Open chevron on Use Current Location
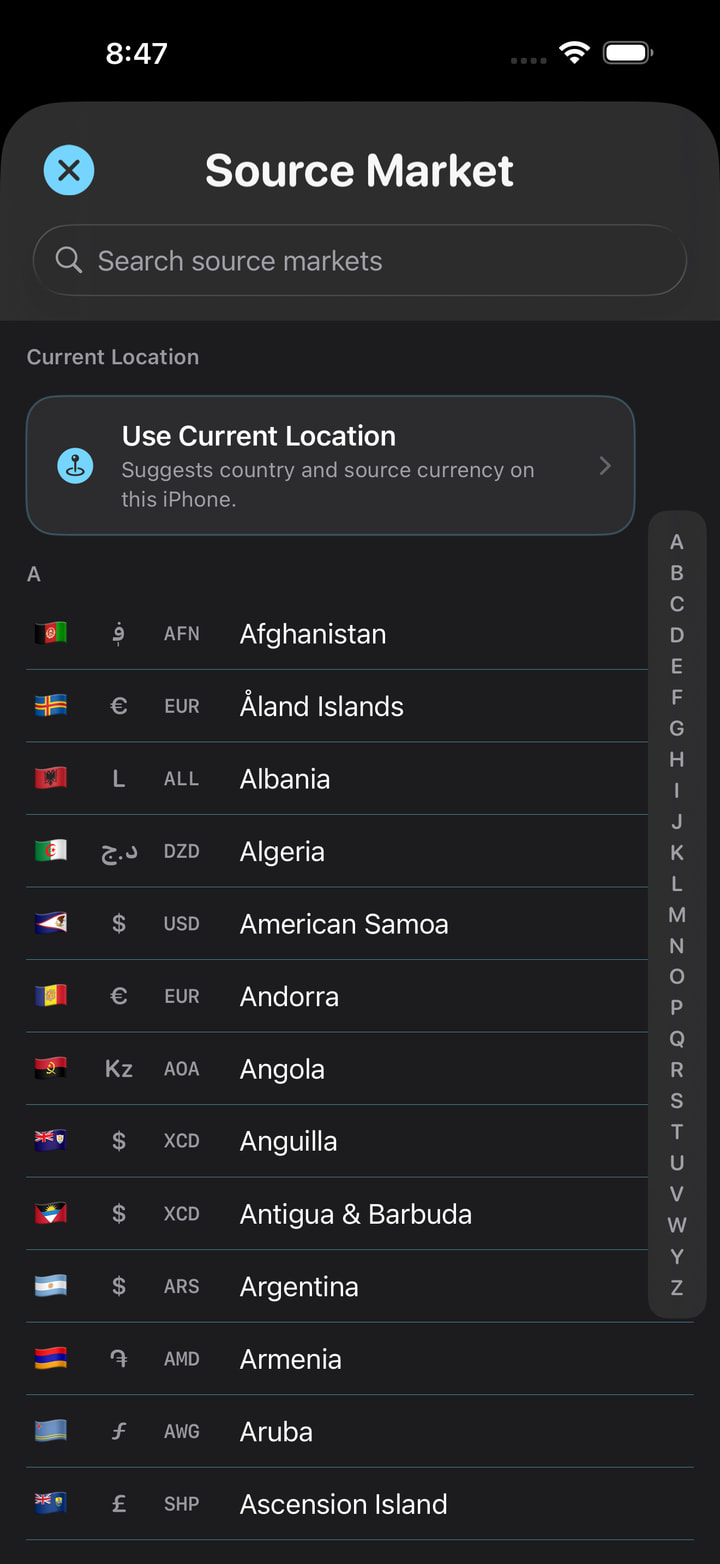Screen dimensions: 720x1564 click(605, 466)
